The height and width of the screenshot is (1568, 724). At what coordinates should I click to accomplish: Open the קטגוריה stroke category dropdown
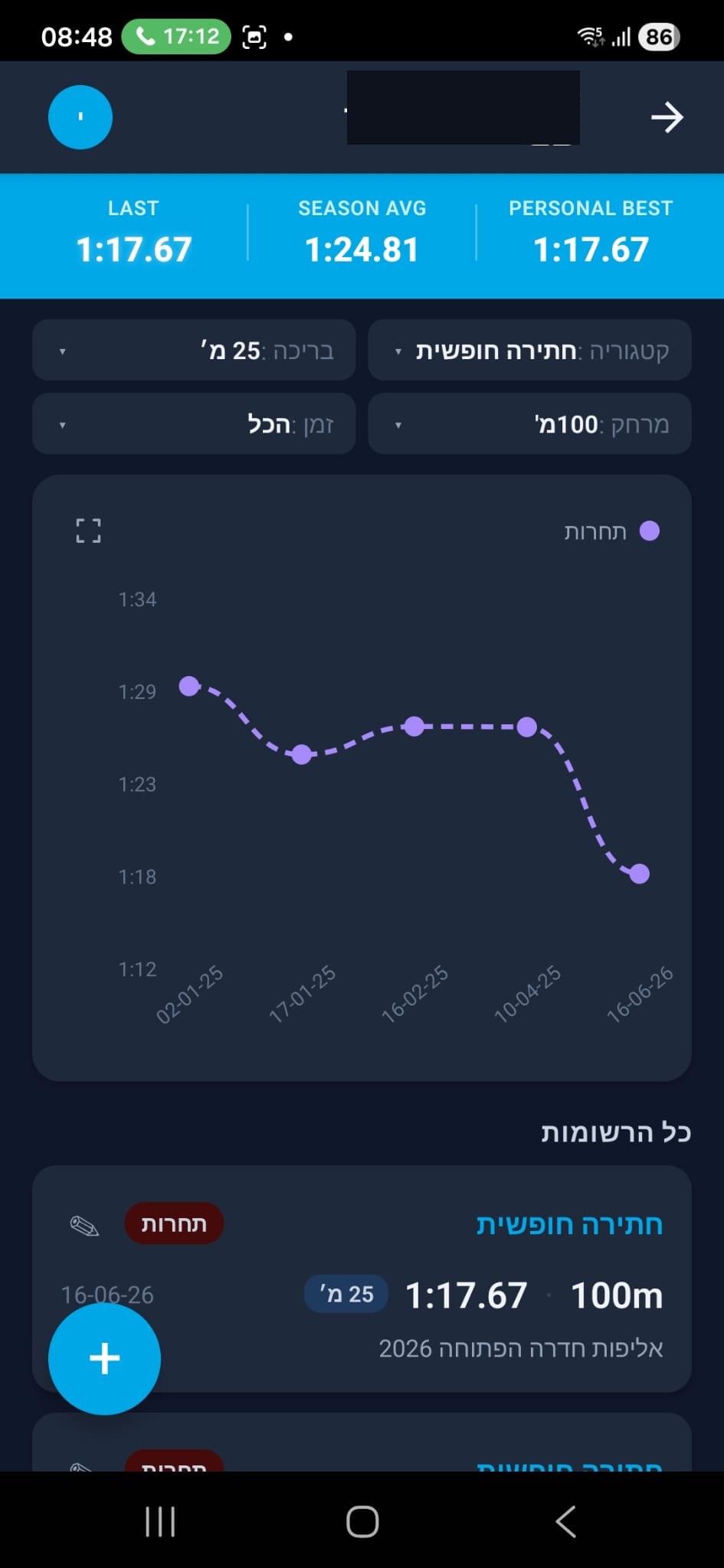pyautogui.click(x=530, y=350)
